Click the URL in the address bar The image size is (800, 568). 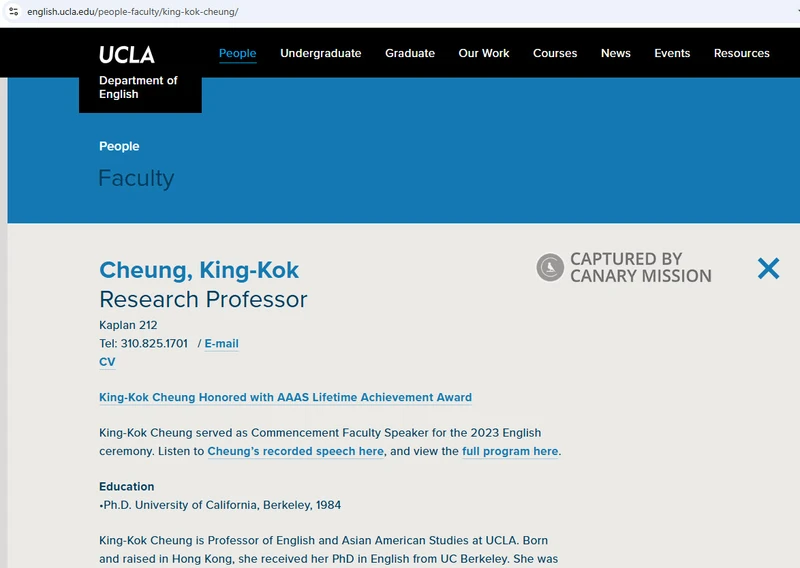point(133,12)
